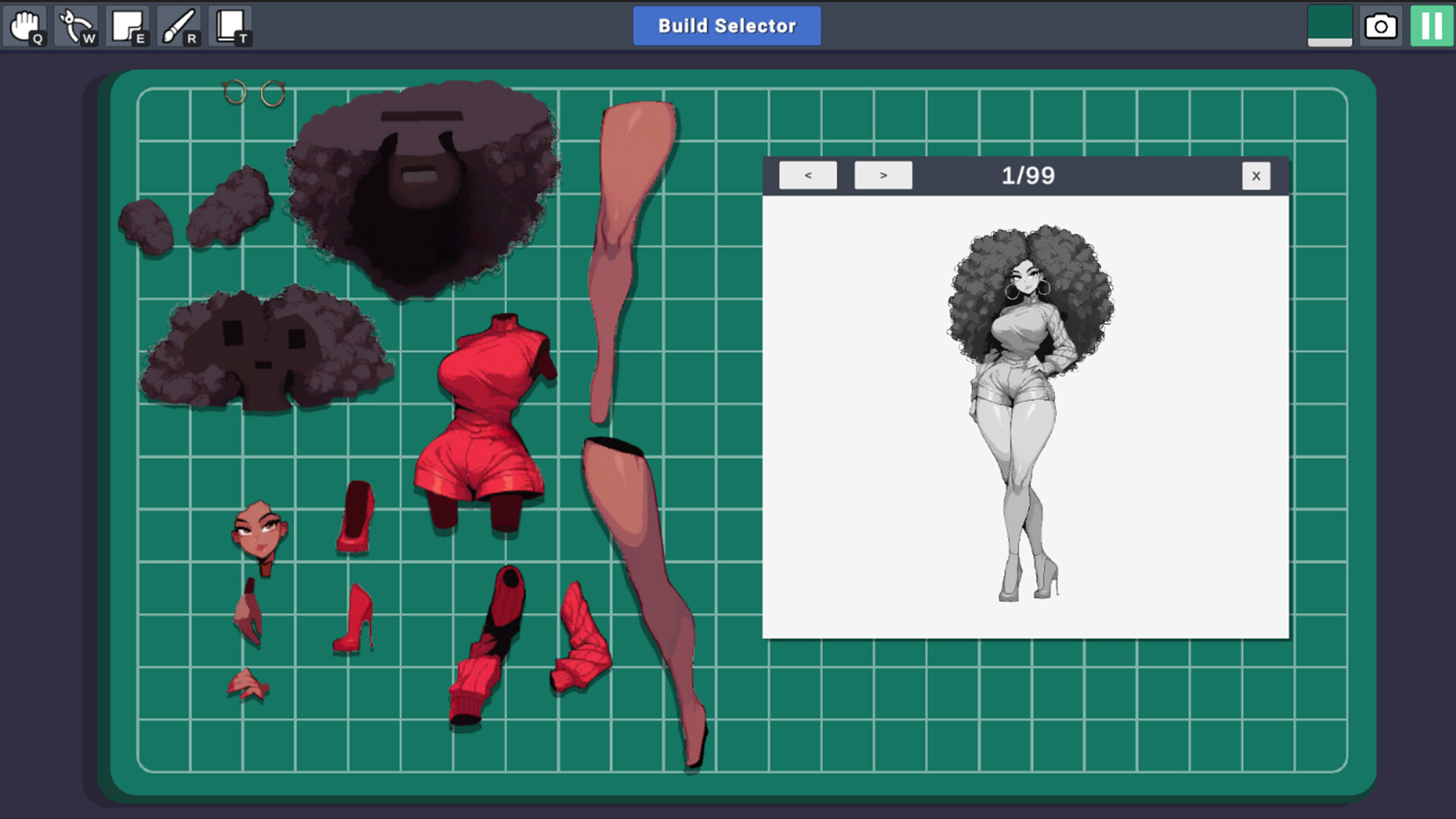Image resolution: width=1456 pixels, height=819 pixels.
Task: Open the Build Selector
Action: (726, 25)
